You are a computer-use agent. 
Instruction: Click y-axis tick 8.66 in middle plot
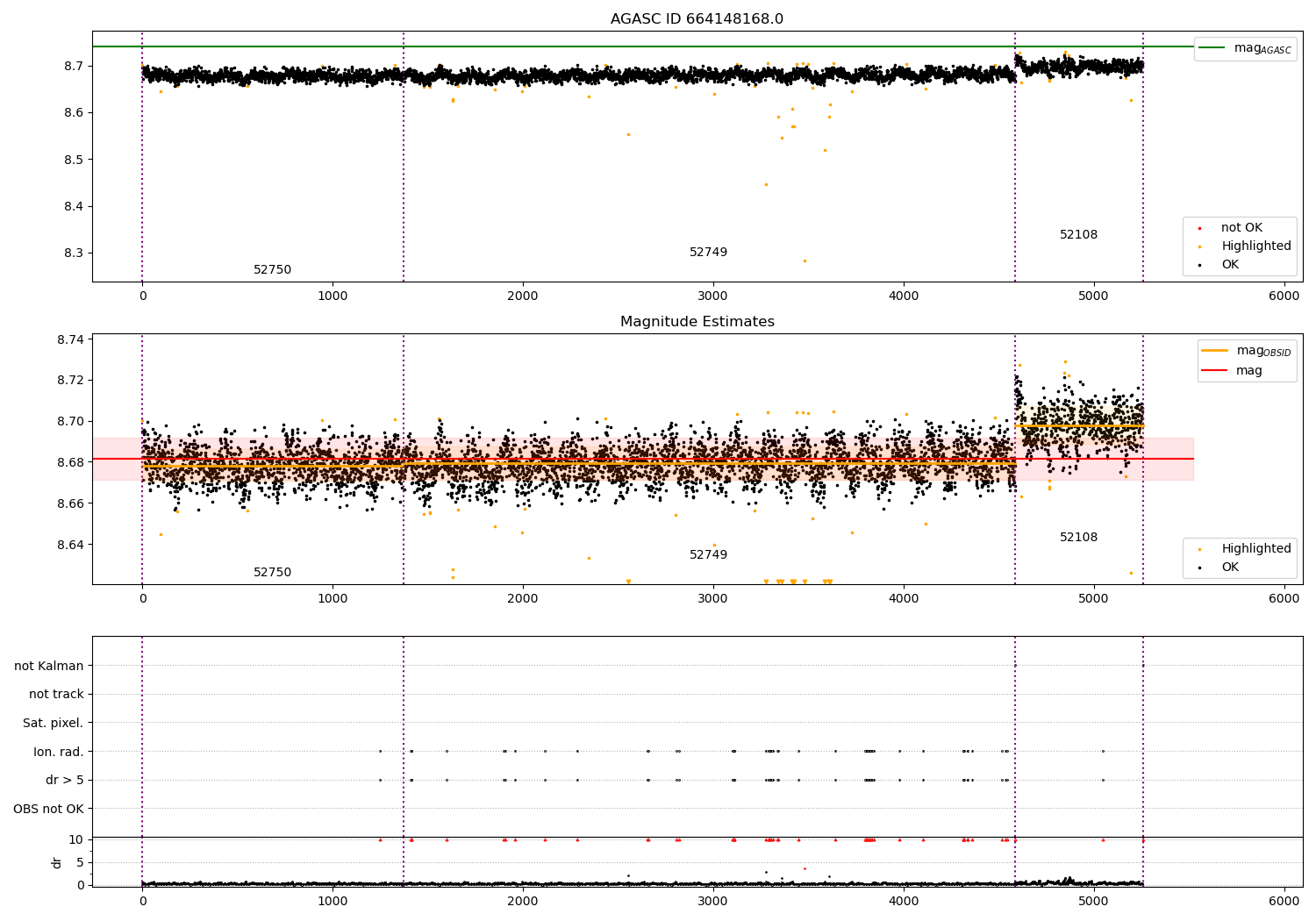[x=70, y=503]
